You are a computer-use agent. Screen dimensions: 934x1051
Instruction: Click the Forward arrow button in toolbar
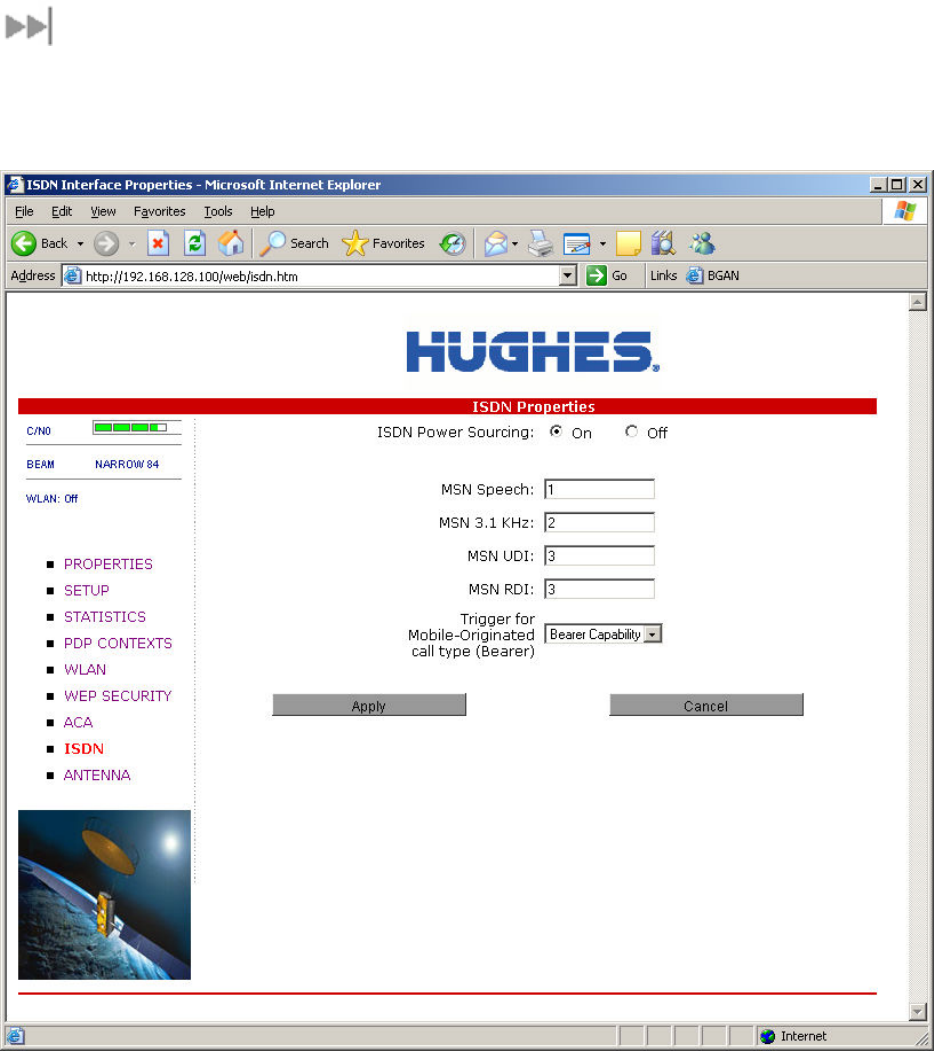coord(106,243)
